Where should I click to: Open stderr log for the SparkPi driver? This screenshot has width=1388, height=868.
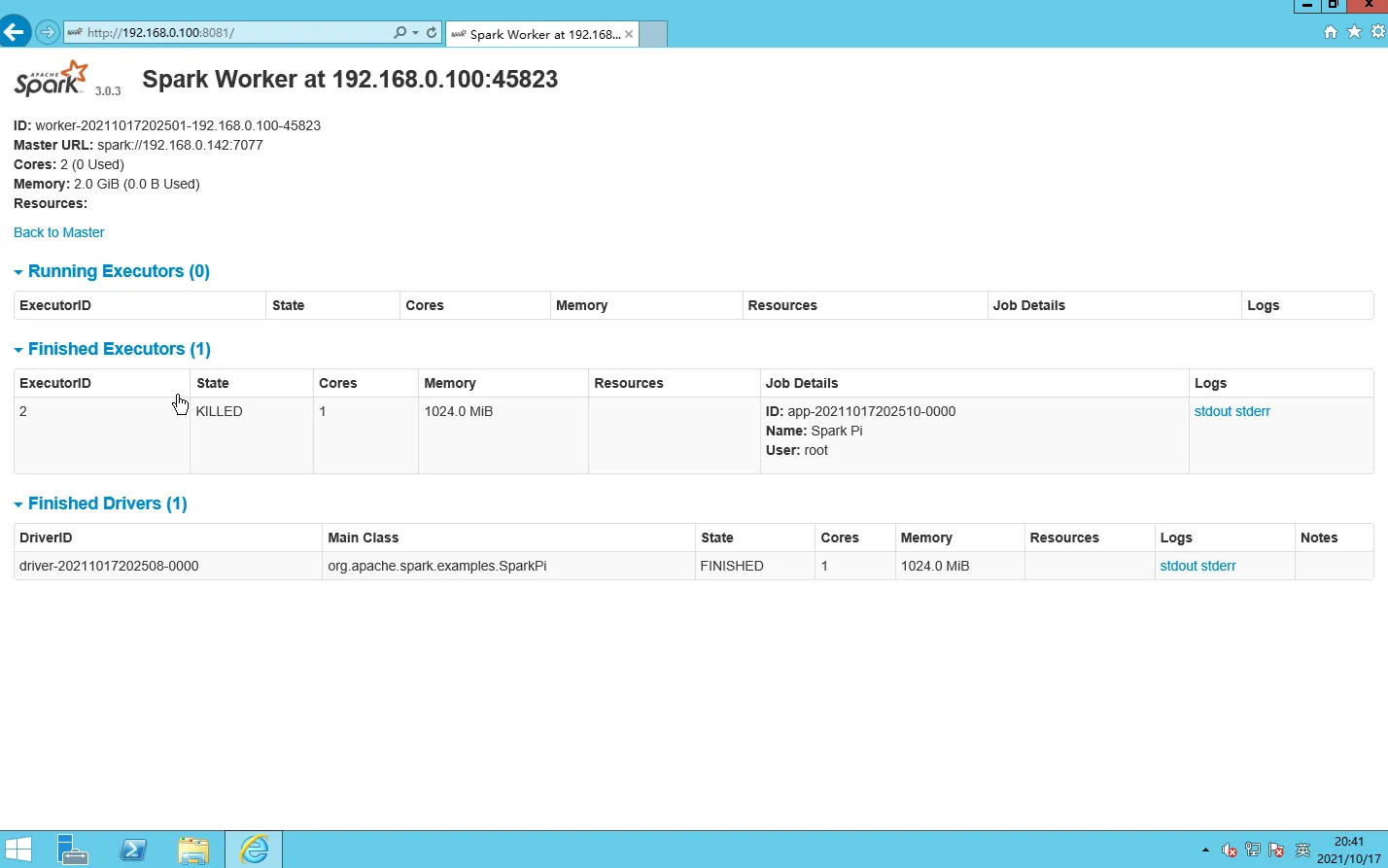click(1218, 566)
